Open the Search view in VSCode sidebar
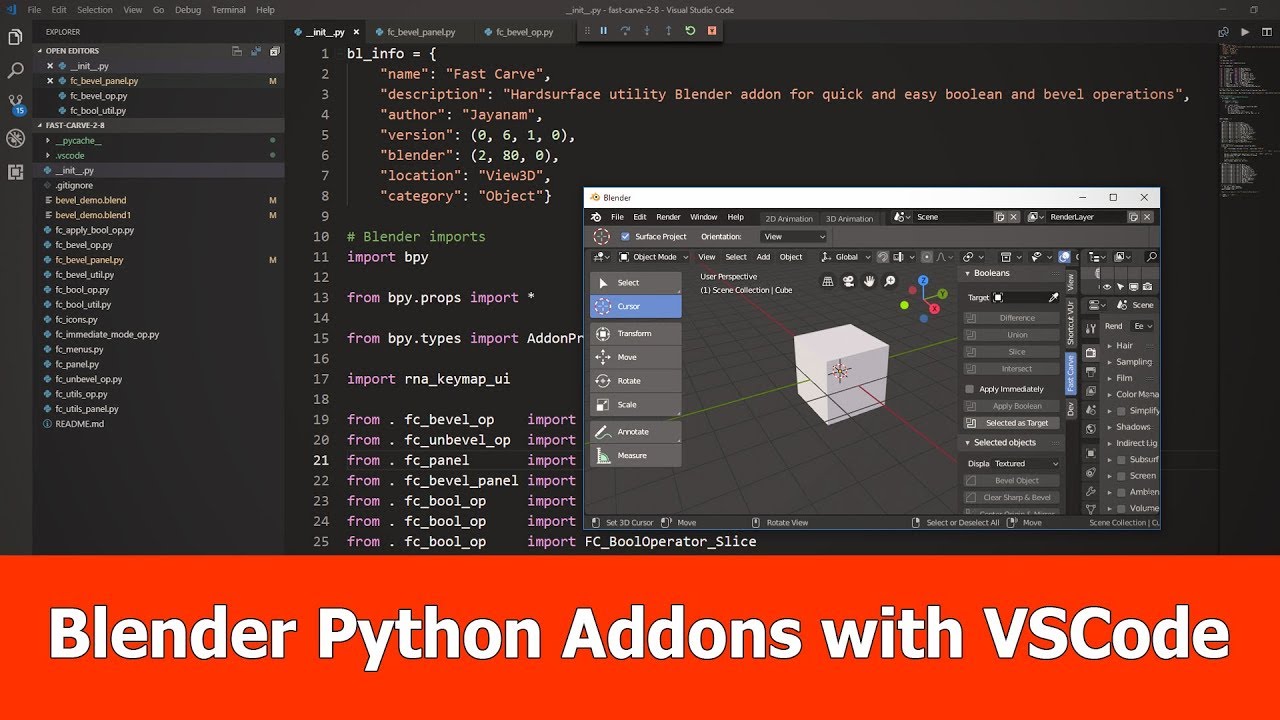The height and width of the screenshot is (720, 1280). pyautogui.click(x=14, y=70)
